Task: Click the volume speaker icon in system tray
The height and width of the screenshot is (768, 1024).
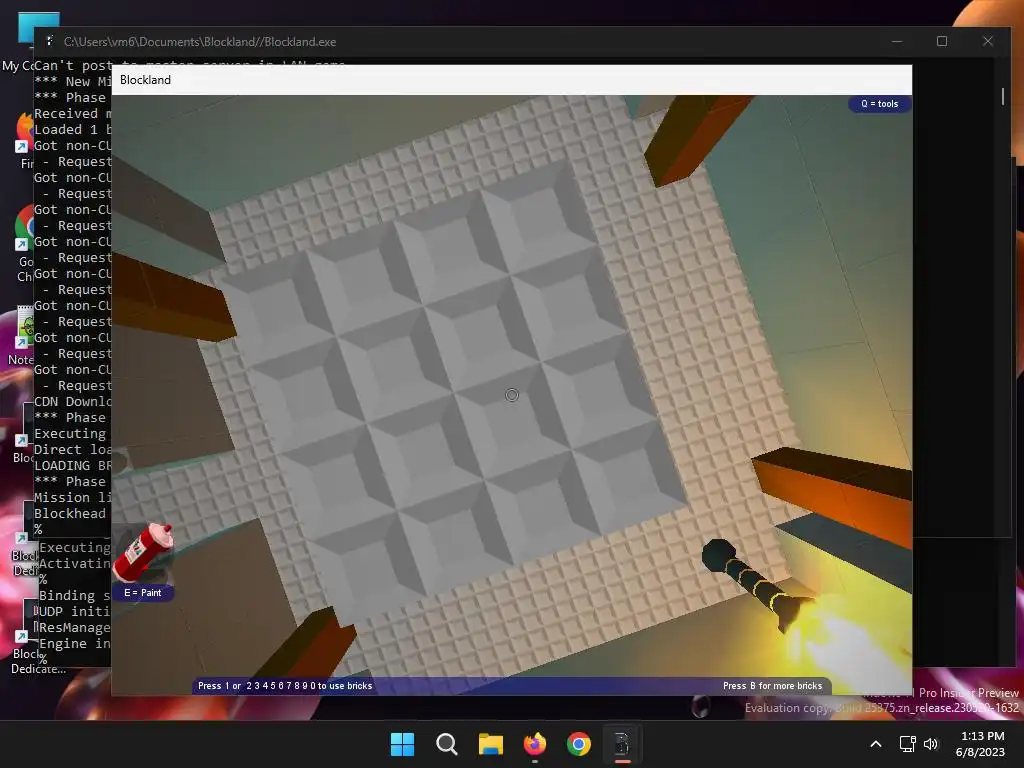Action: [931, 744]
